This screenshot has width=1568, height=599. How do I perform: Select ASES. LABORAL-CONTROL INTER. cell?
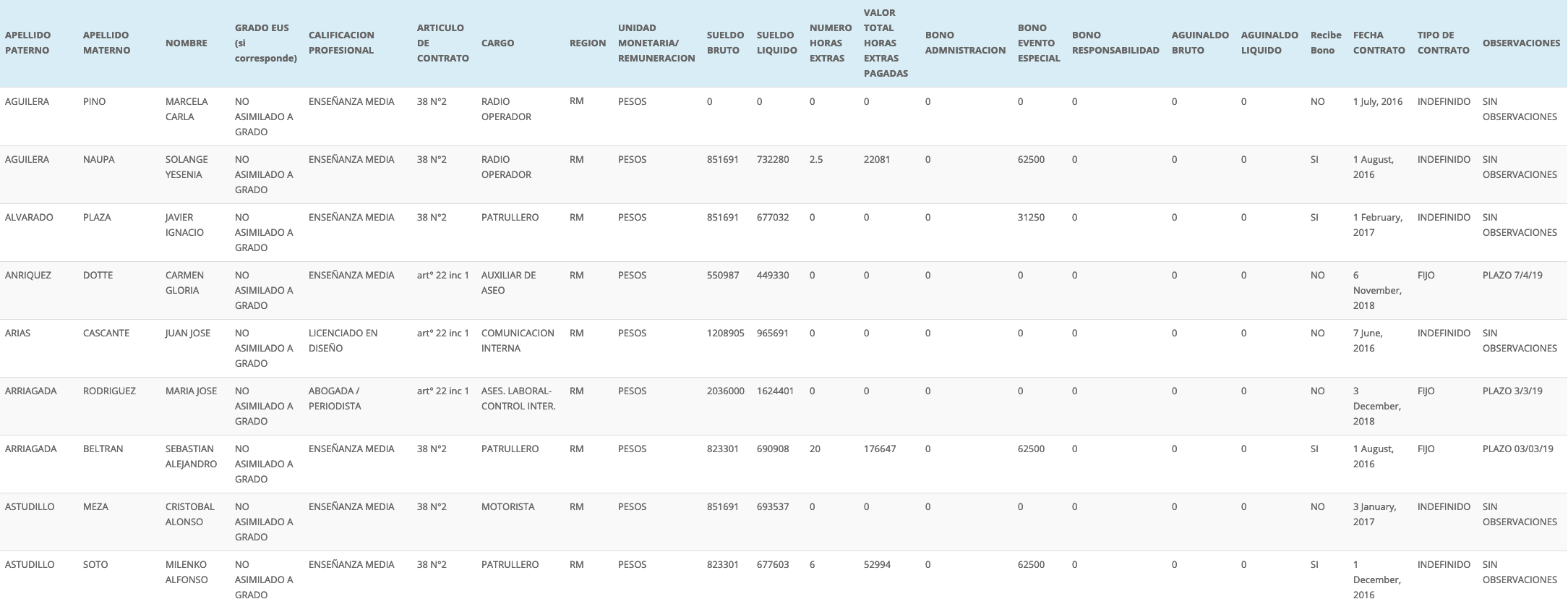(518, 399)
